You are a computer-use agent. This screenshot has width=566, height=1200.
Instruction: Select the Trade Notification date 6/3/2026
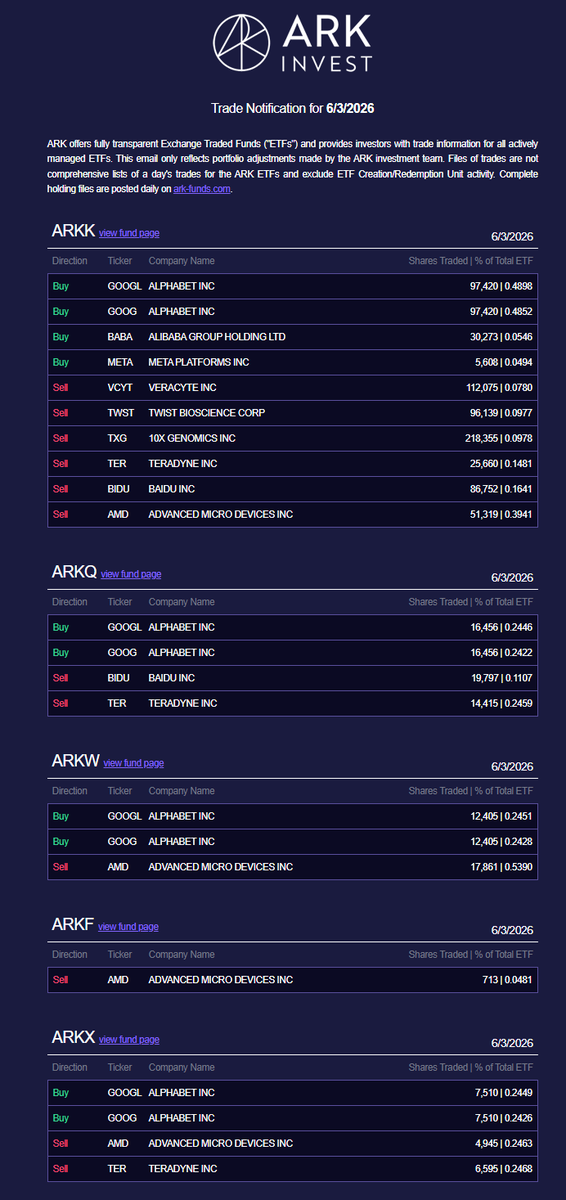(x=350, y=107)
